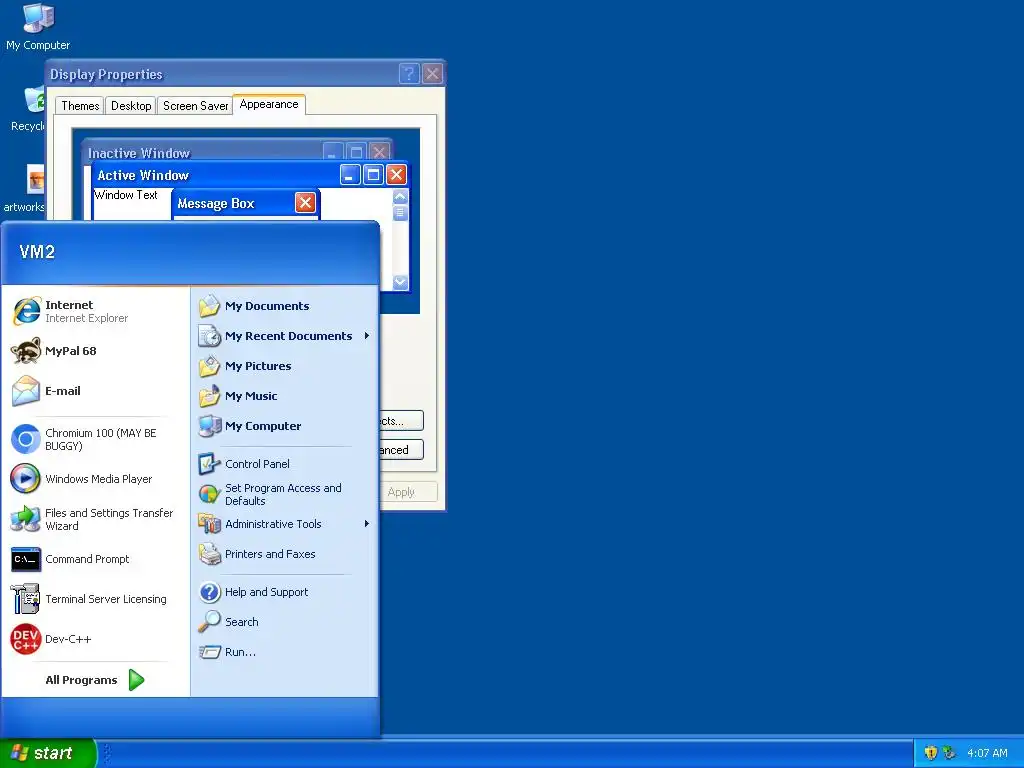Launch Chromium 100 icon
The height and width of the screenshot is (768, 1024).
point(26,439)
